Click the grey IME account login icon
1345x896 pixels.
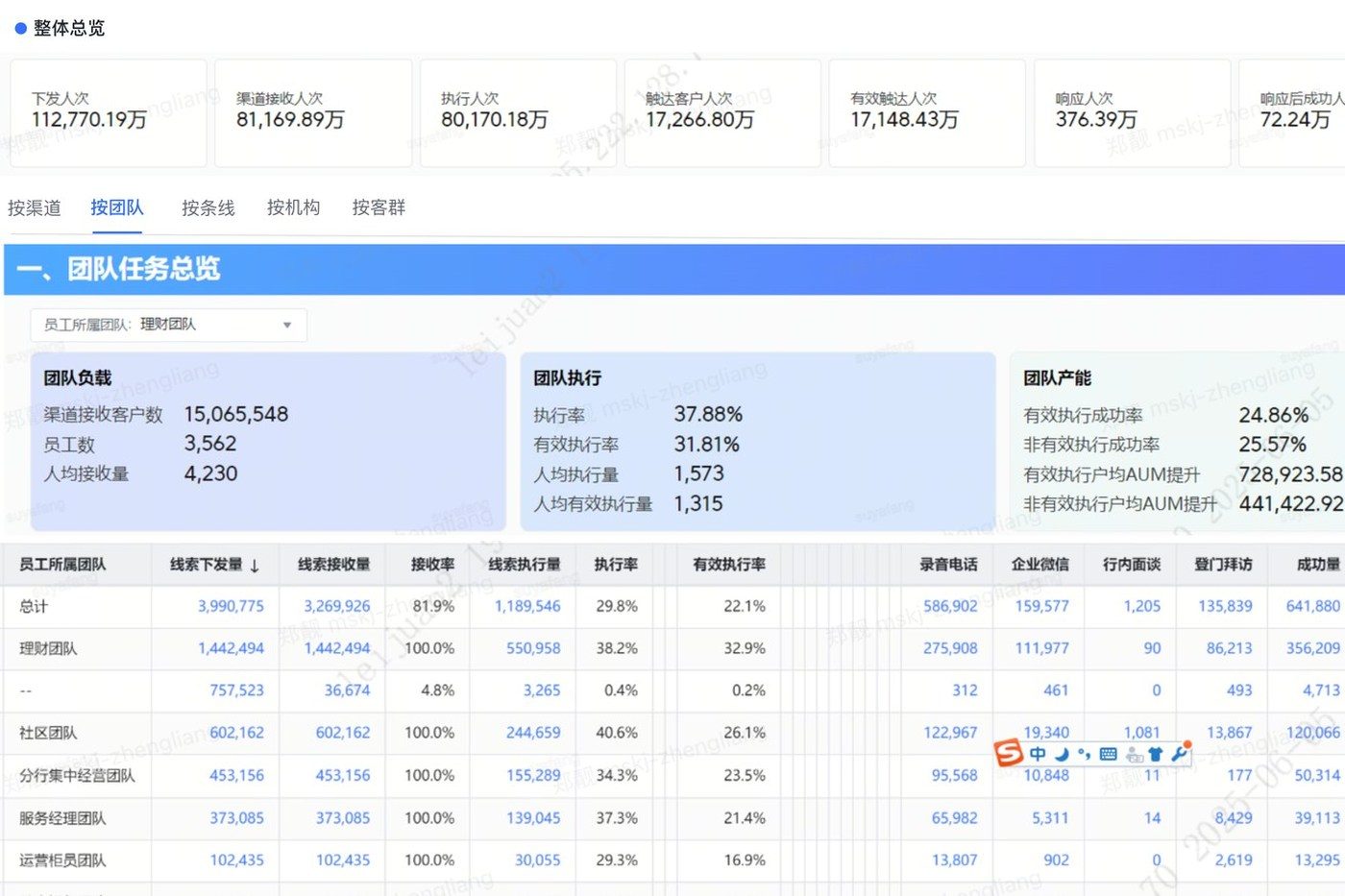[x=1134, y=755]
